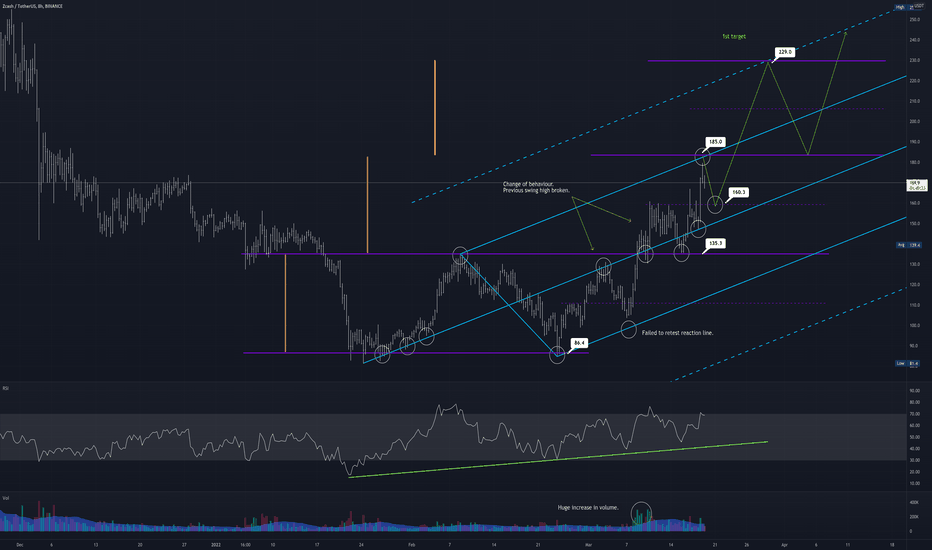The image size is (932, 550).
Task: Click 'Failed to retest reaction line' note
Action: point(678,333)
